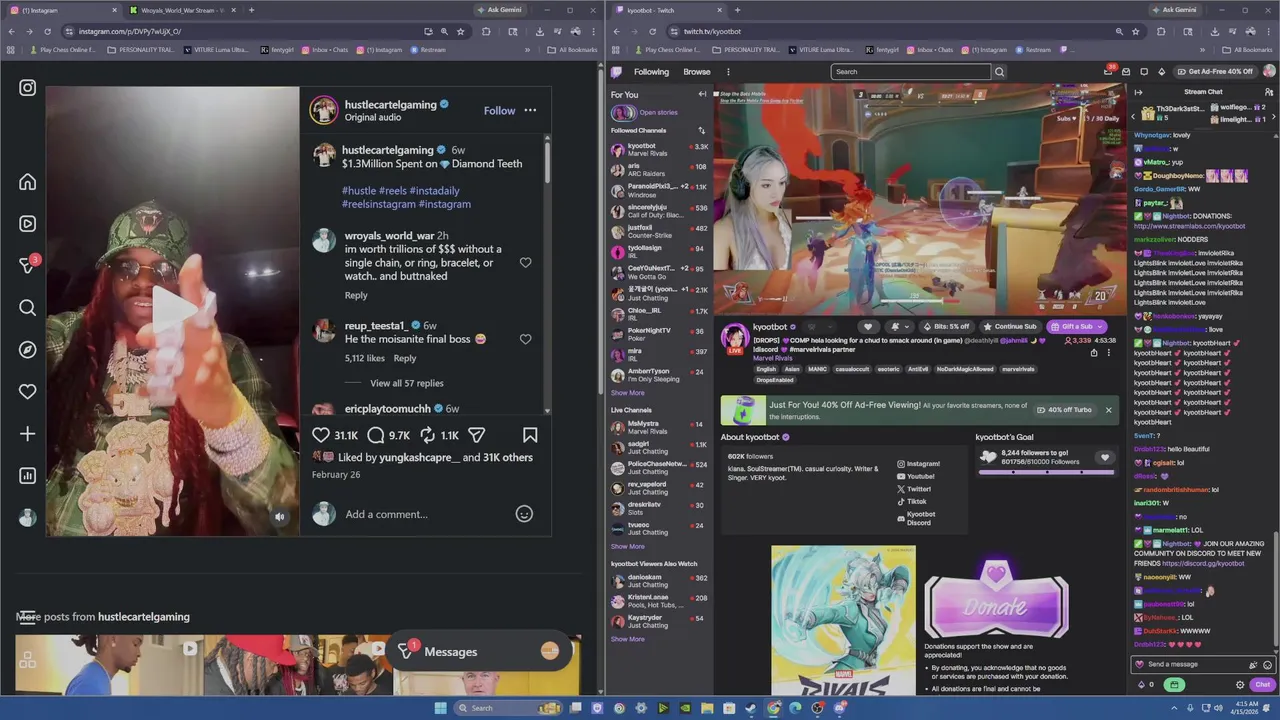Sort Followed Channels list
This screenshot has width=1280, height=720.
(x=701, y=131)
